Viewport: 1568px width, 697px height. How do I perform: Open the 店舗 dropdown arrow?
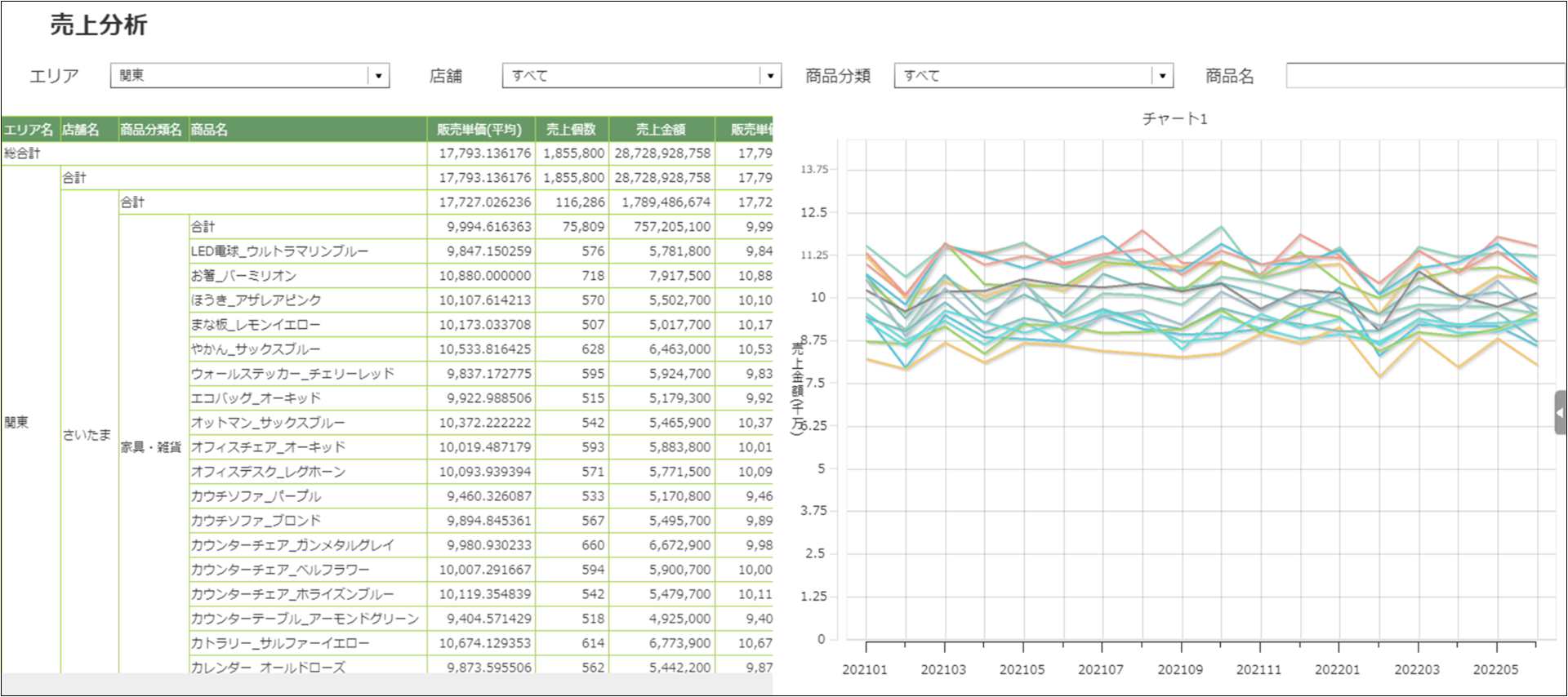770,76
